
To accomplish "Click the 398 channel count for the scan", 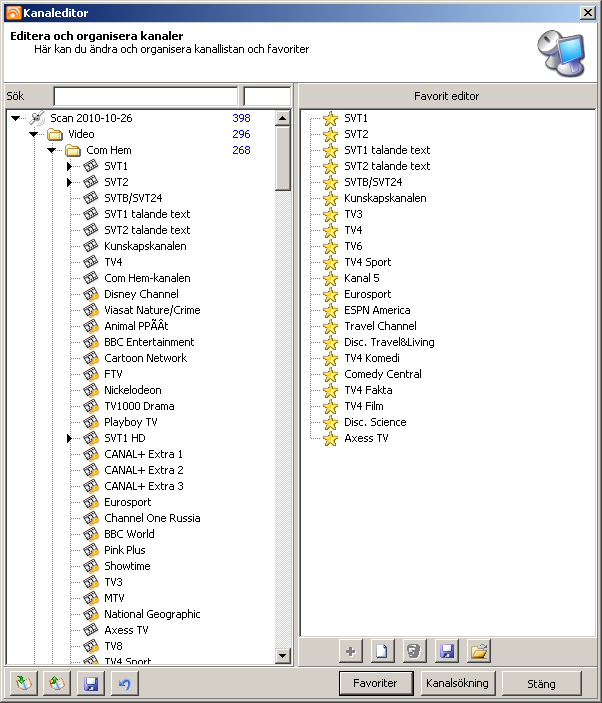I will coord(241,118).
